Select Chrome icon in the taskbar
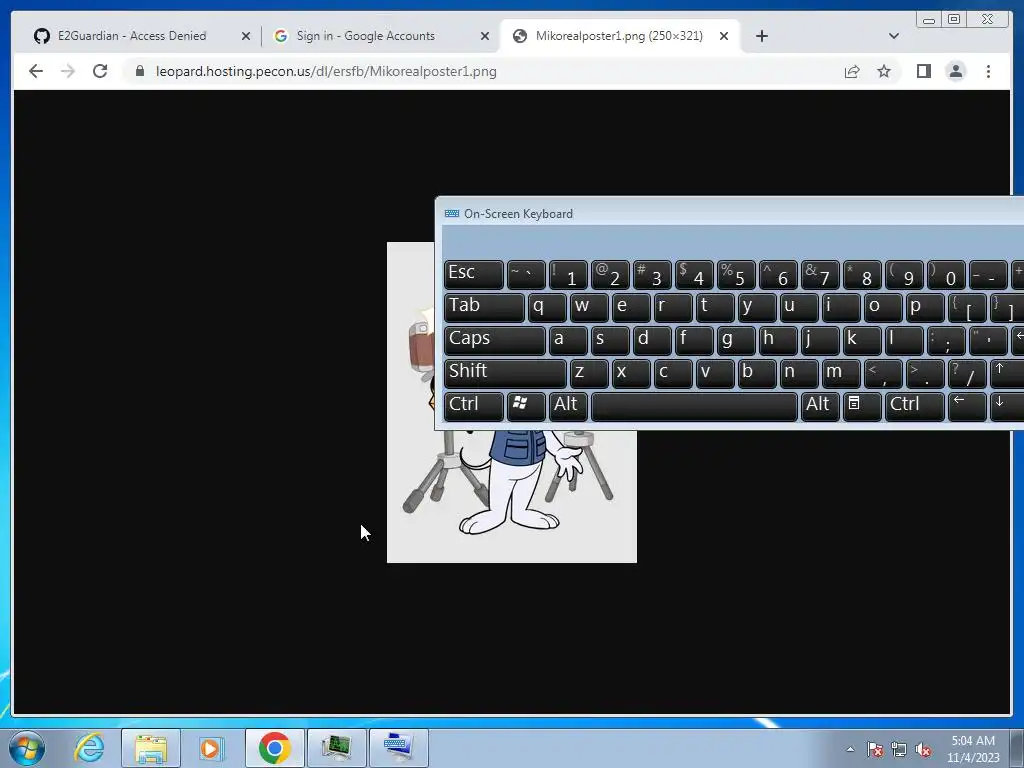1024x768 pixels. (274, 748)
